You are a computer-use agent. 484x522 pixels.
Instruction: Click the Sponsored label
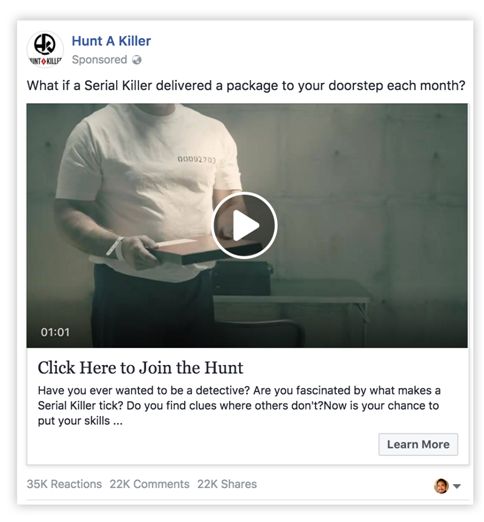[99, 60]
